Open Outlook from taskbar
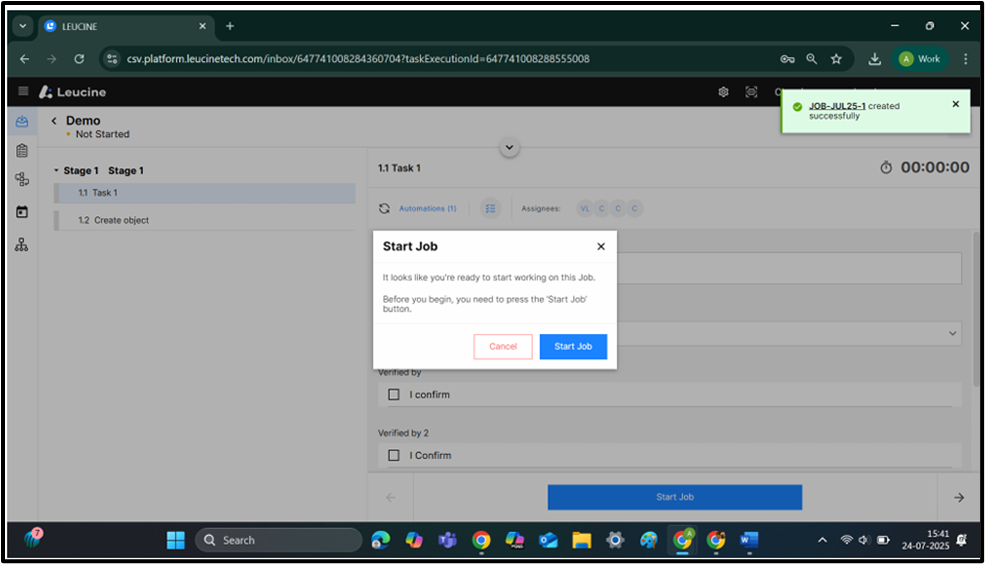This screenshot has width=985, height=564. (548, 540)
